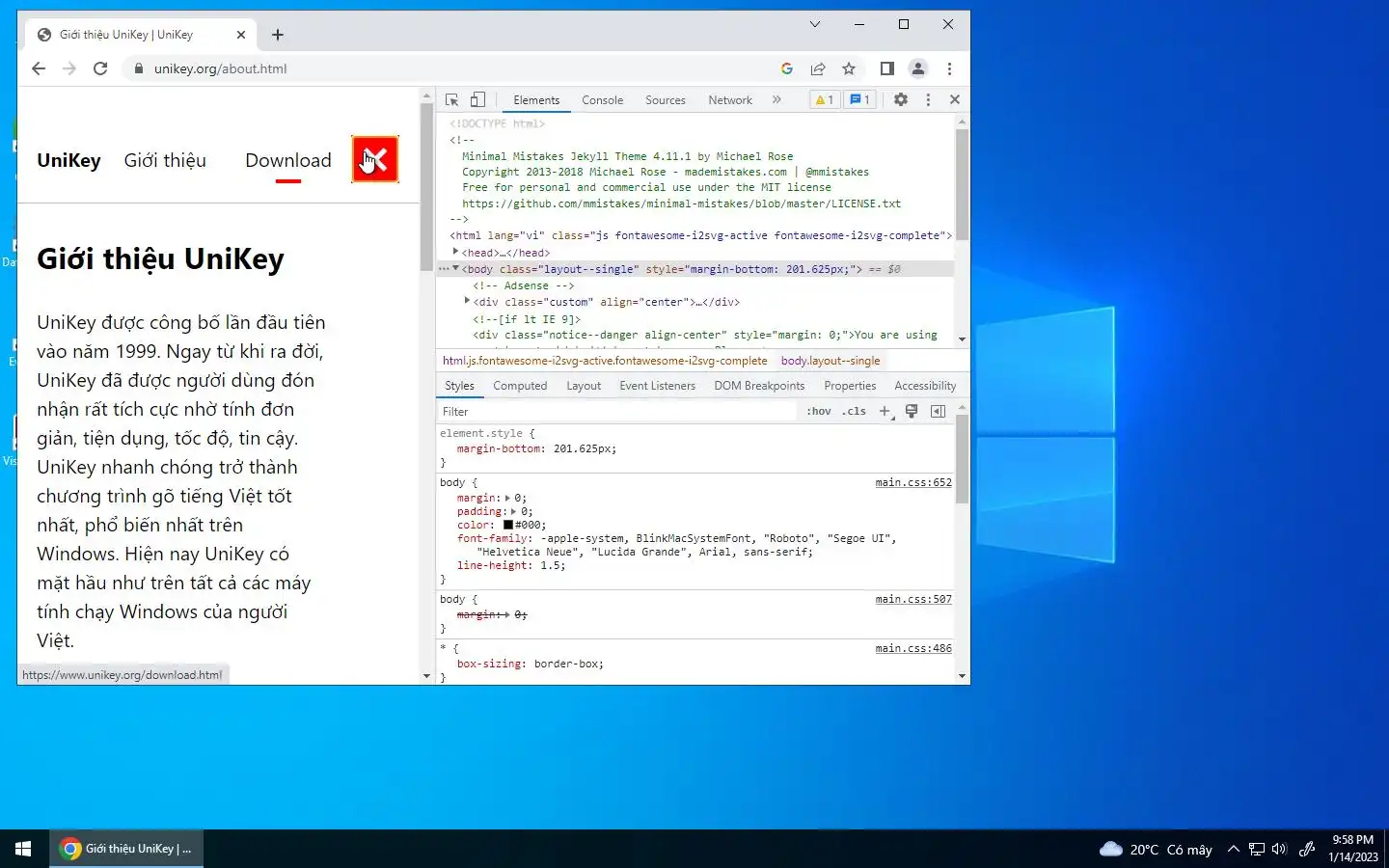This screenshot has width=1389, height=868.
Task: Select the html breadcrumb in DOM path
Action: (605, 361)
